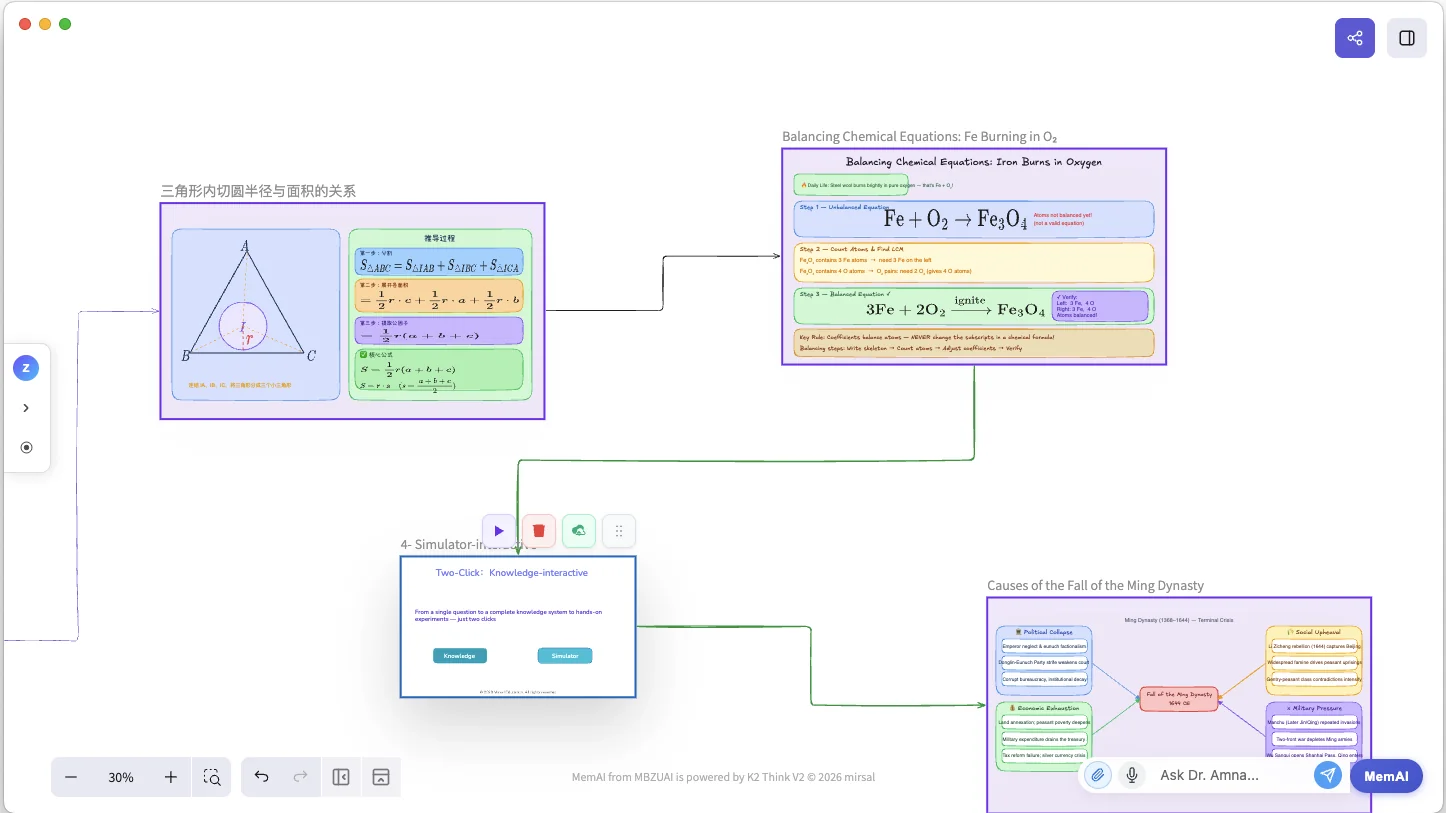Click the 推导过程 derivation panel heading
The height and width of the screenshot is (813, 1446).
[x=440, y=238]
